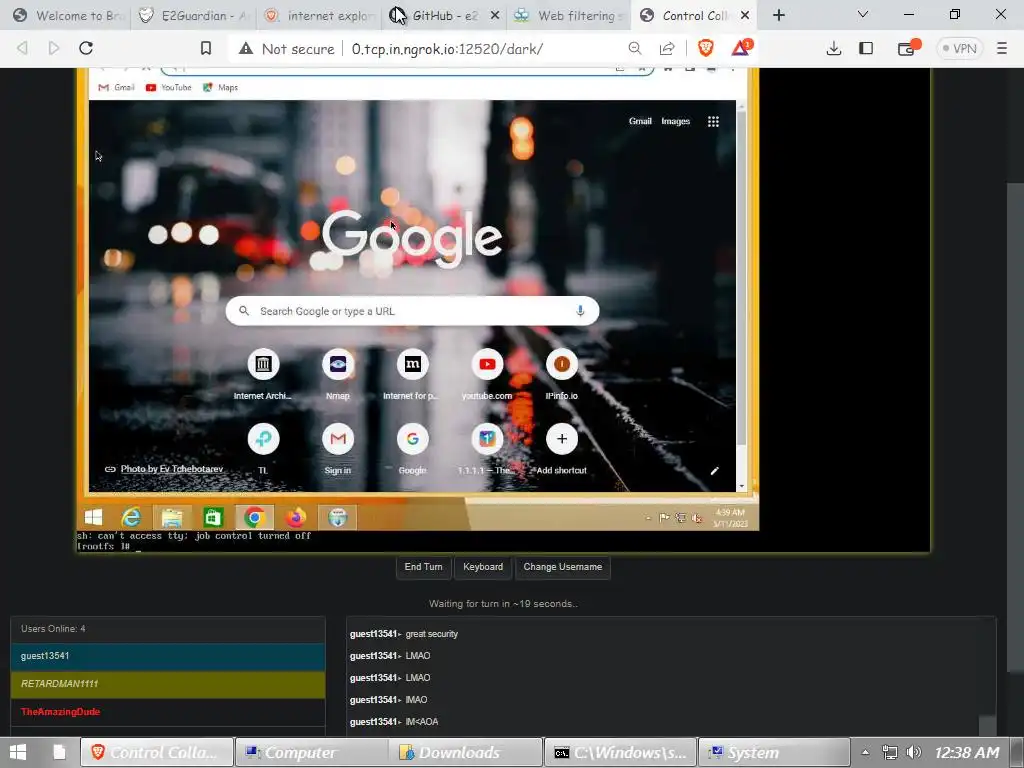This screenshot has height=768, width=1024.
Task: Open Gmail link at top right in VM
Action: tap(640, 121)
